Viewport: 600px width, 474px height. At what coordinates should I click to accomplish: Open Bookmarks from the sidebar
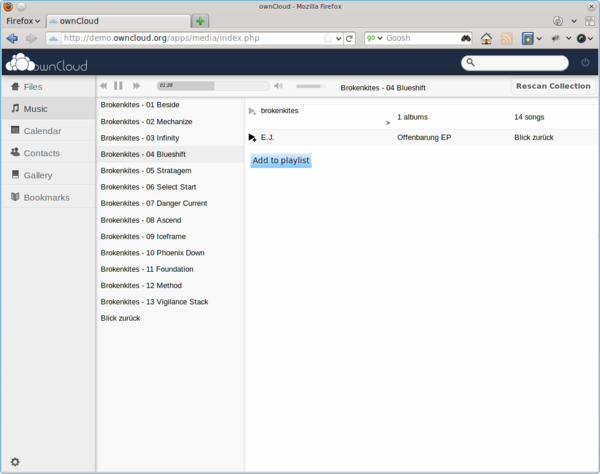point(48,197)
